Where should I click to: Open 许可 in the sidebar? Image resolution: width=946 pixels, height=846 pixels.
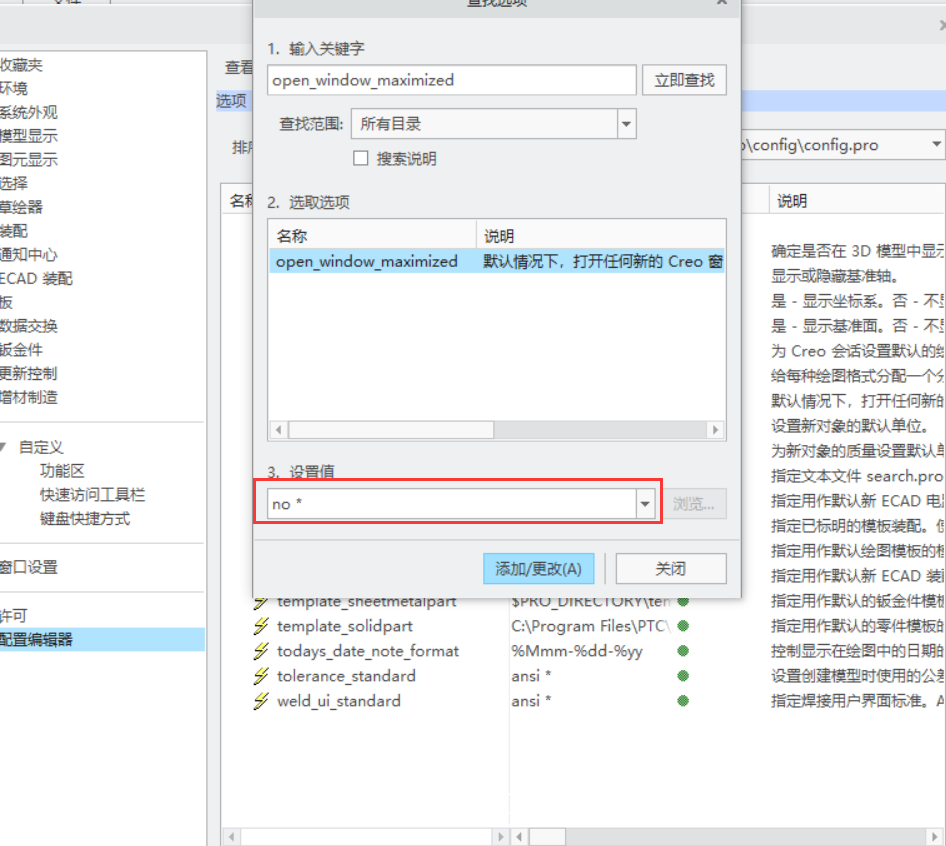(x=14, y=615)
